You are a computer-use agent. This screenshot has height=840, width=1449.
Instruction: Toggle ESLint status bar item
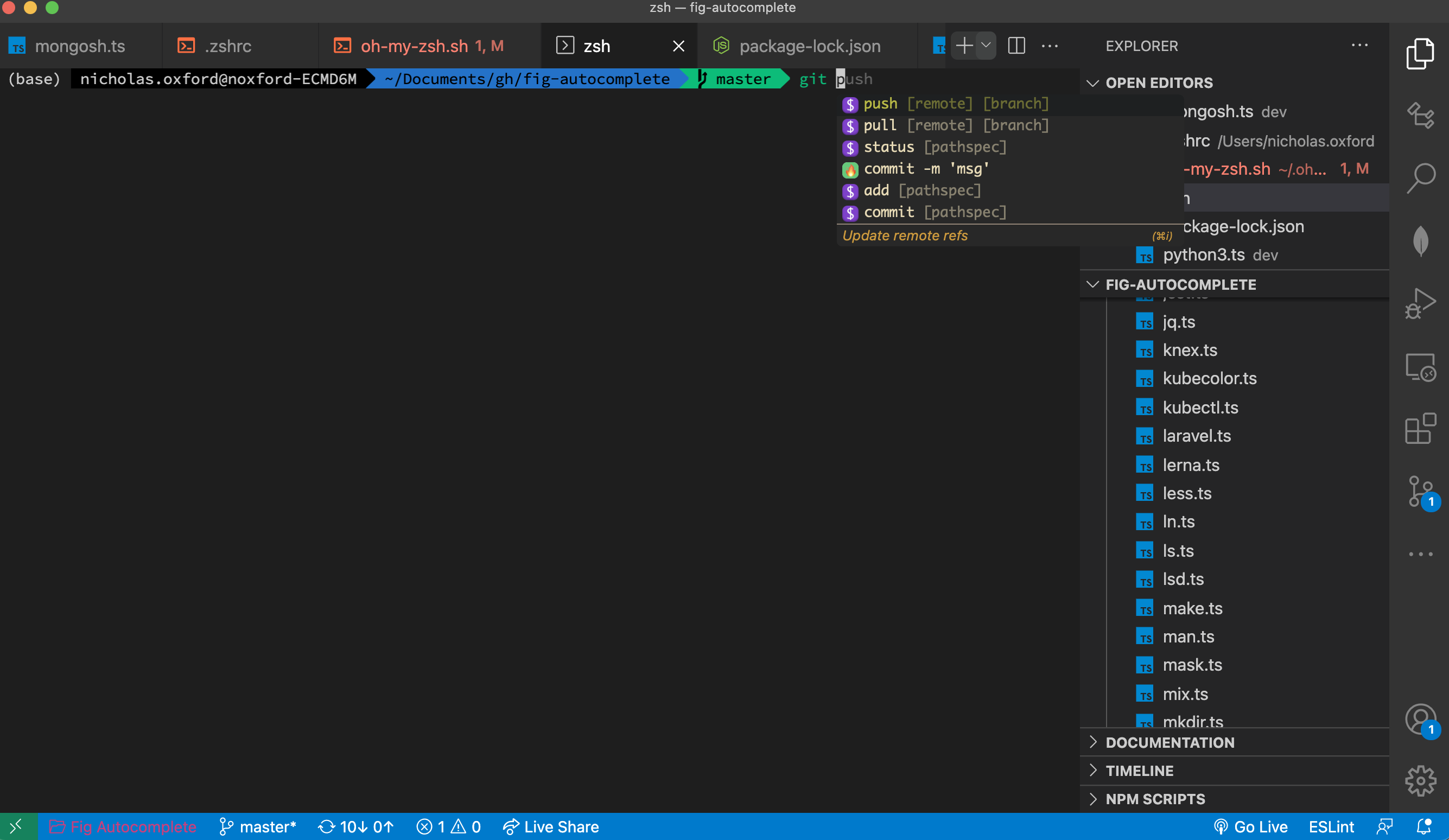pyautogui.click(x=1331, y=827)
